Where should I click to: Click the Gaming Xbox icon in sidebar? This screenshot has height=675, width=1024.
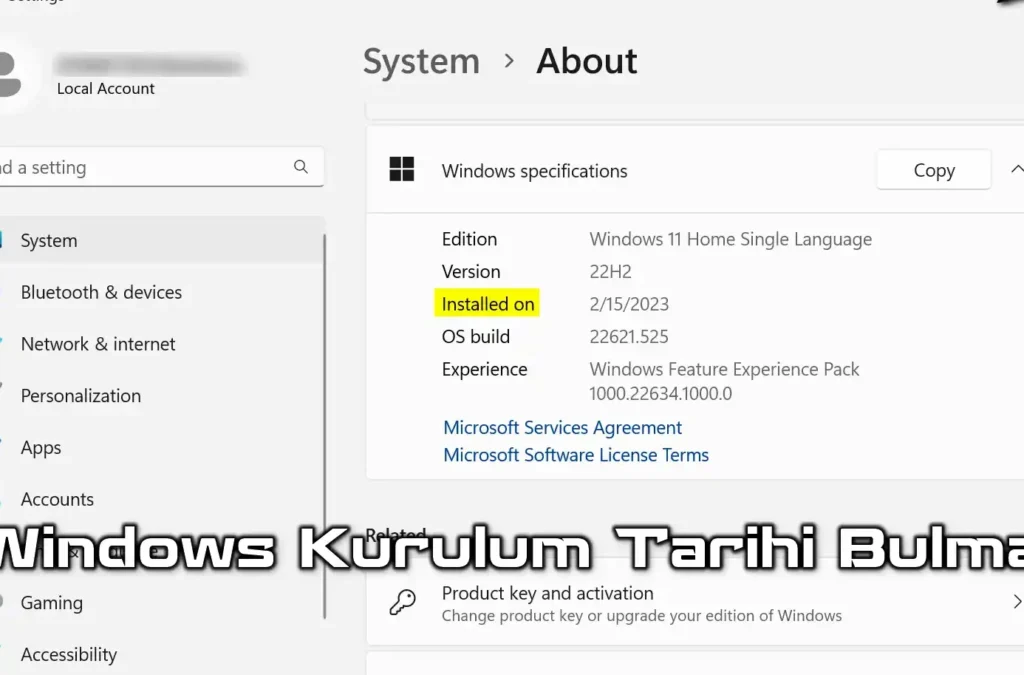(x=3, y=603)
